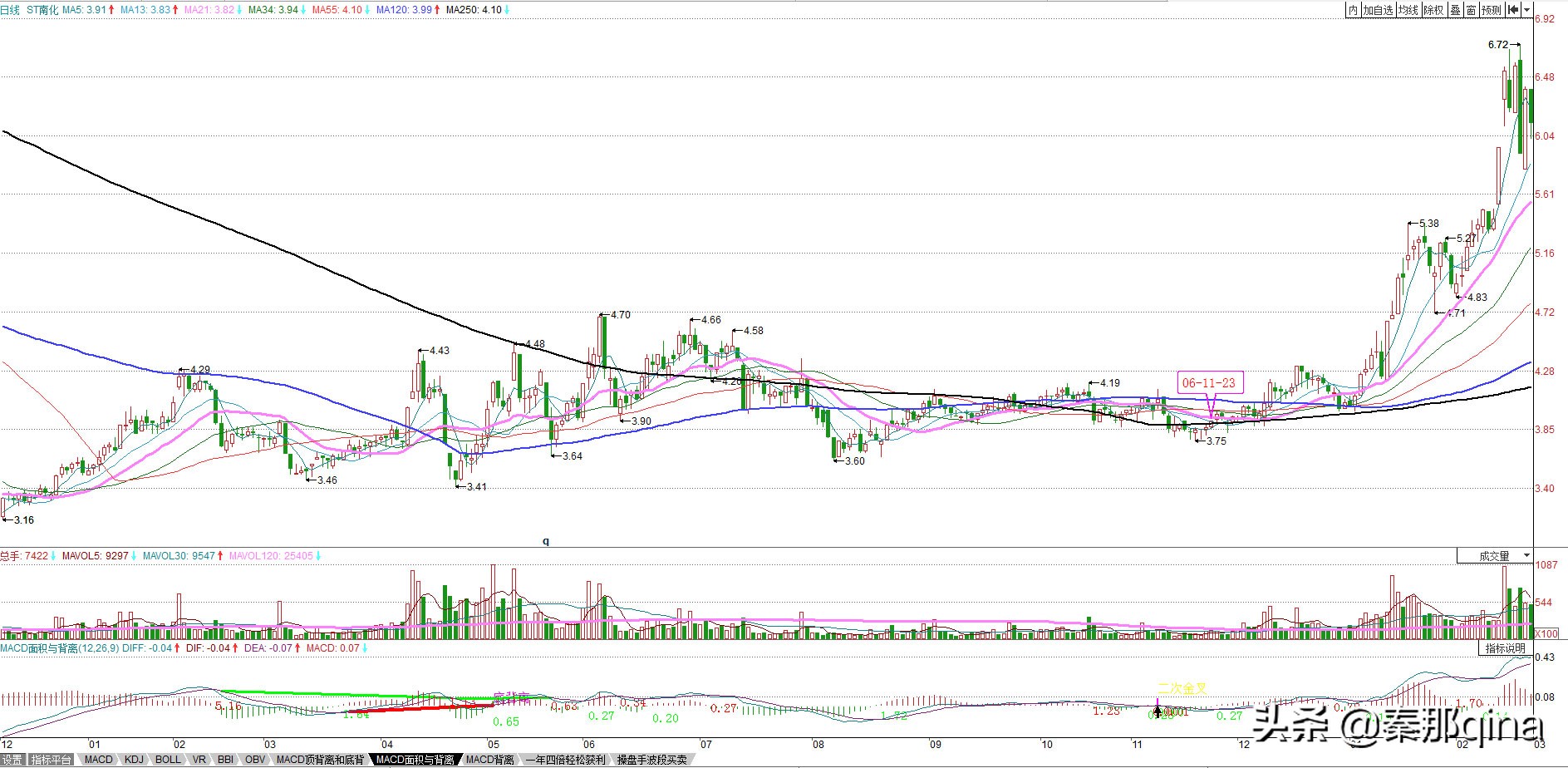Click the 3.16 low price label

pos(24,520)
